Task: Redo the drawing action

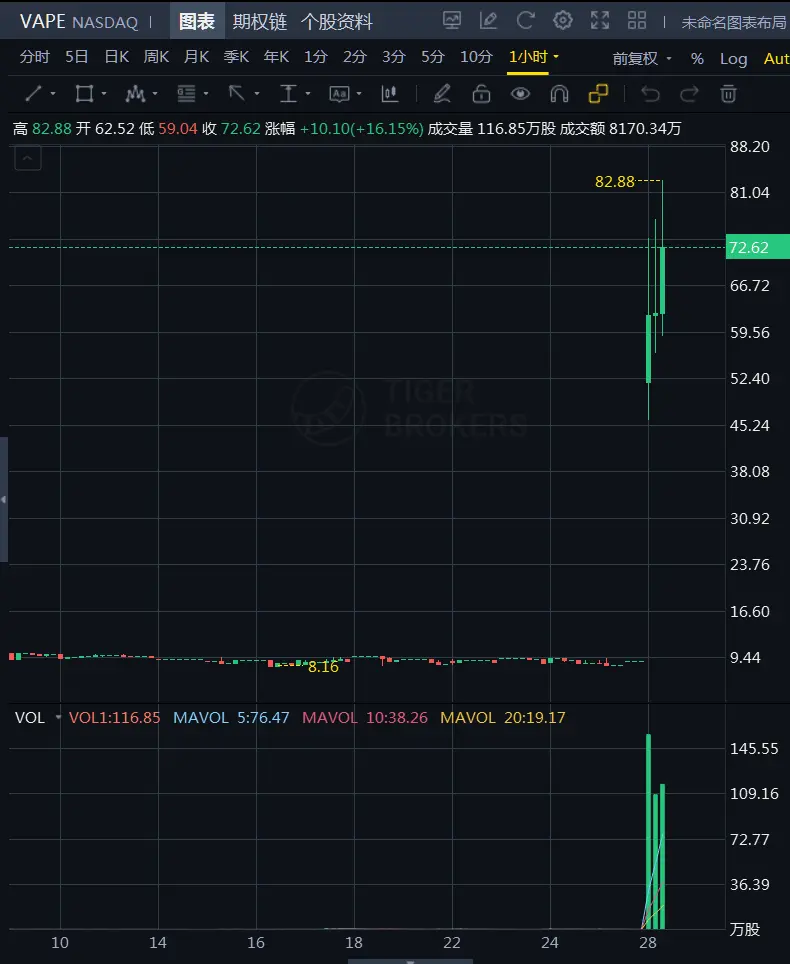Action: pyautogui.click(x=689, y=93)
